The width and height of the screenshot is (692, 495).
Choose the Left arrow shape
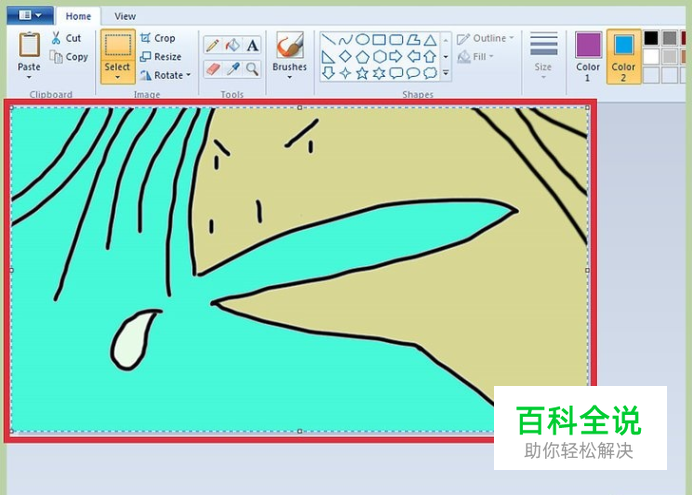click(413, 56)
